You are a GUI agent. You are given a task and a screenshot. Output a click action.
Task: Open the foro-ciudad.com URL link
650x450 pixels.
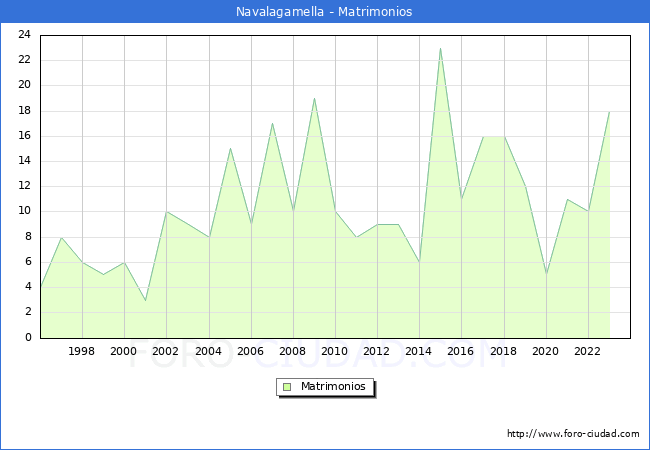pos(573,434)
